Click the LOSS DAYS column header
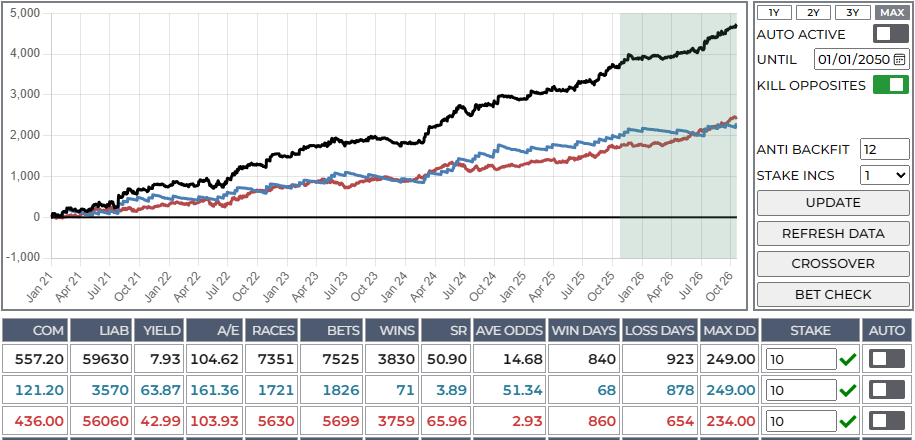915x440 pixels. pyautogui.click(x=661, y=330)
